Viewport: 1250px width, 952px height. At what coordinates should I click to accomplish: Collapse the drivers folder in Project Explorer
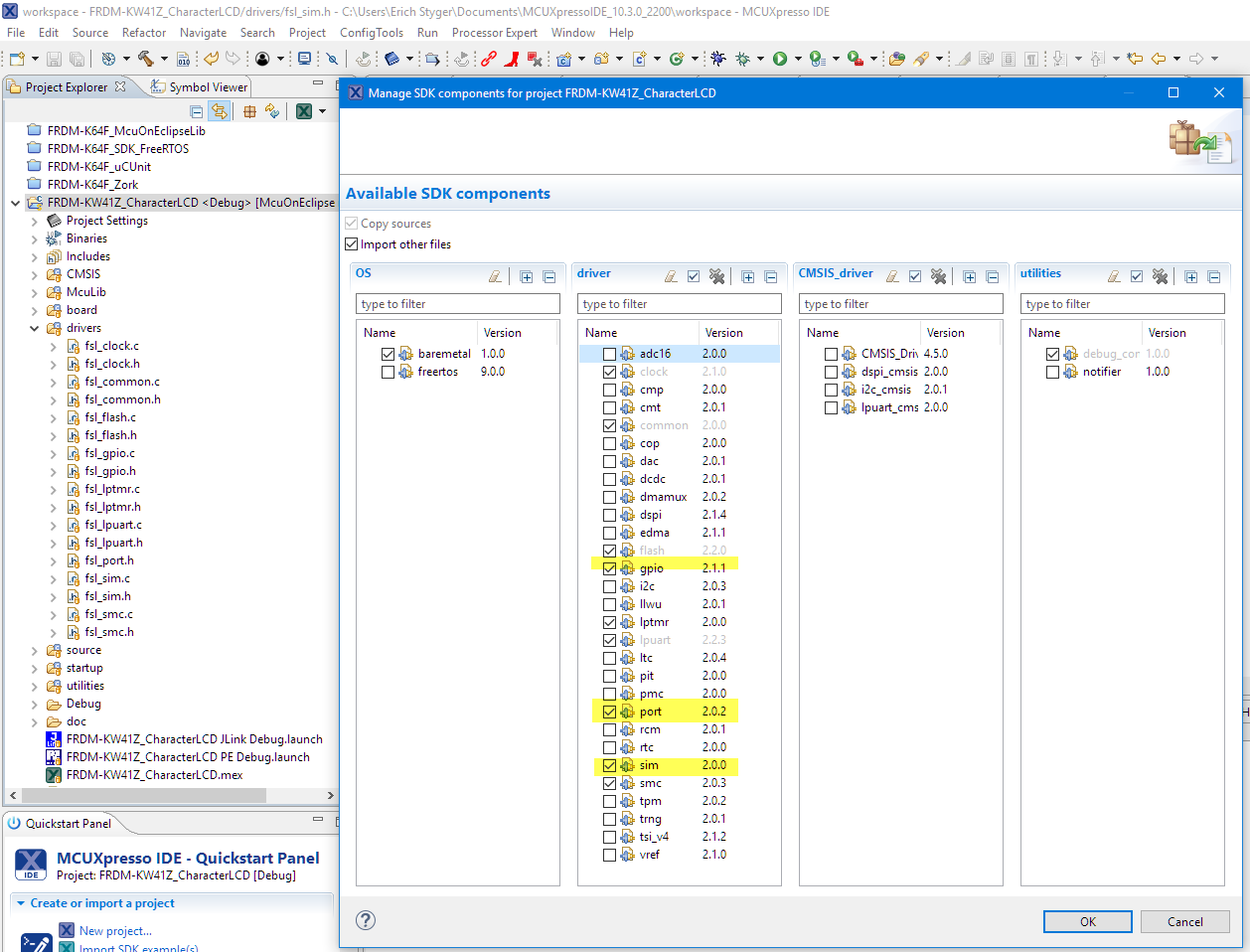click(34, 328)
